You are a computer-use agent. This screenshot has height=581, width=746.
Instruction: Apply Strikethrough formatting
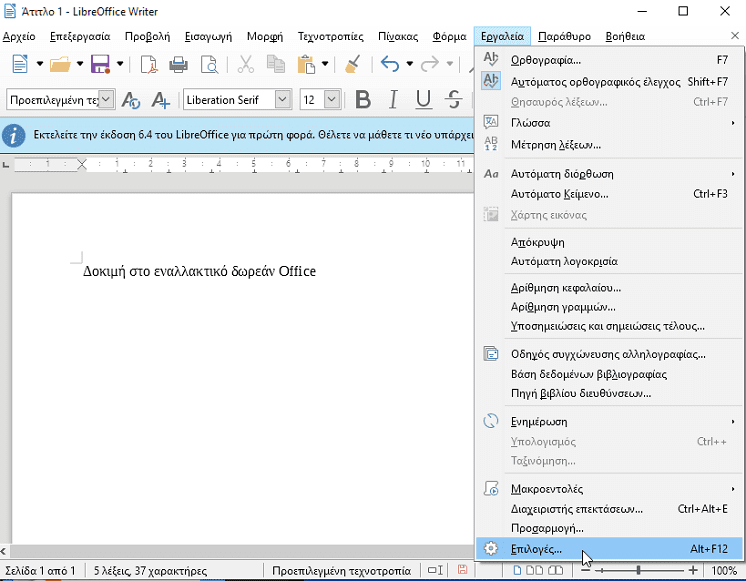[x=454, y=100]
